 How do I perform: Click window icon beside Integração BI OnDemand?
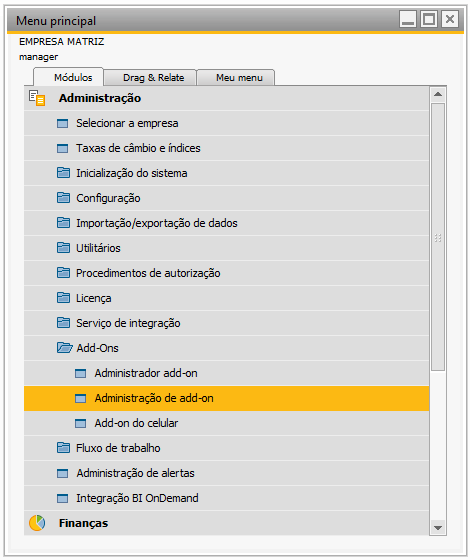[x=62, y=499]
